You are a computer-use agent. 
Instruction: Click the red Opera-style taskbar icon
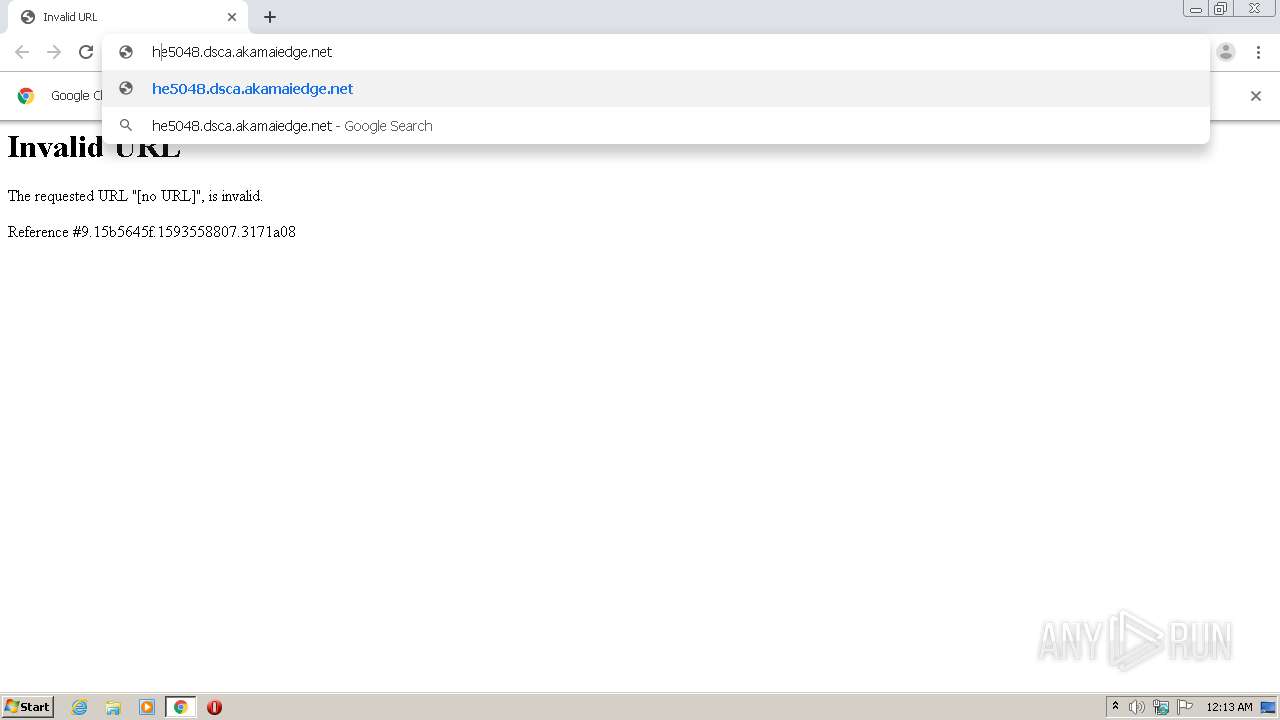(x=214, y=707)
